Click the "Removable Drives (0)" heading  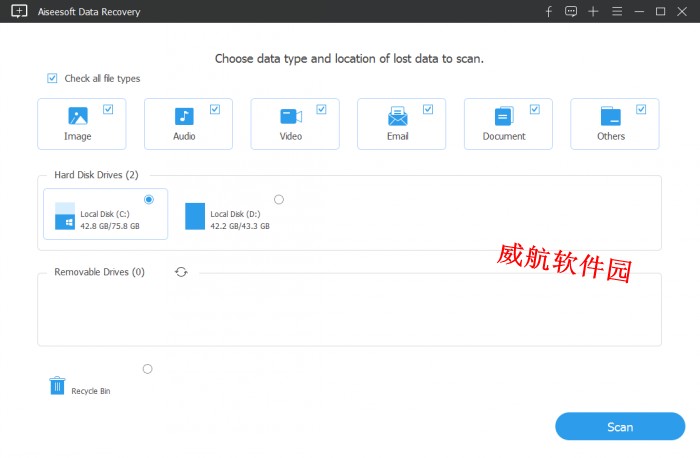point(100,272)
